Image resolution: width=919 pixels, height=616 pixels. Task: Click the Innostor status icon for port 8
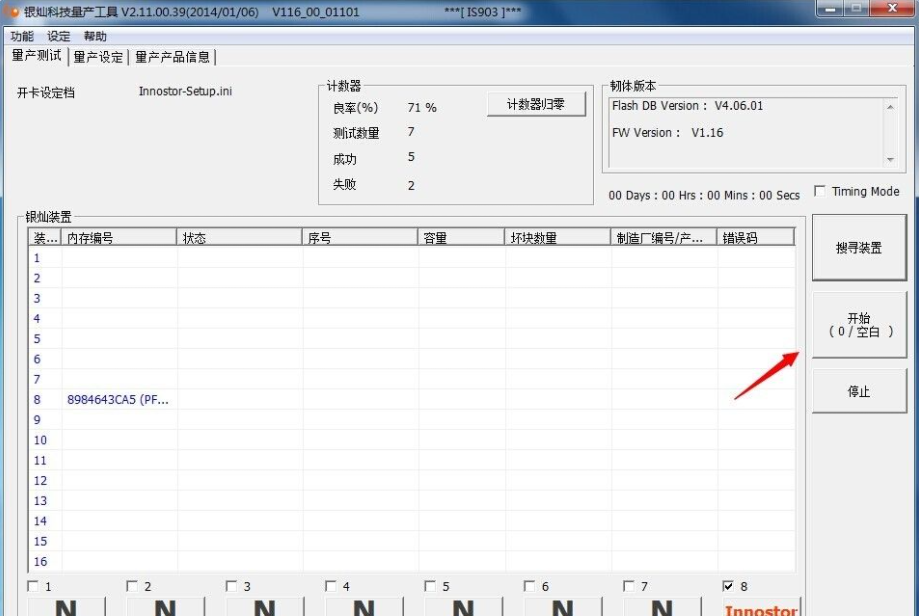[761, 606]
